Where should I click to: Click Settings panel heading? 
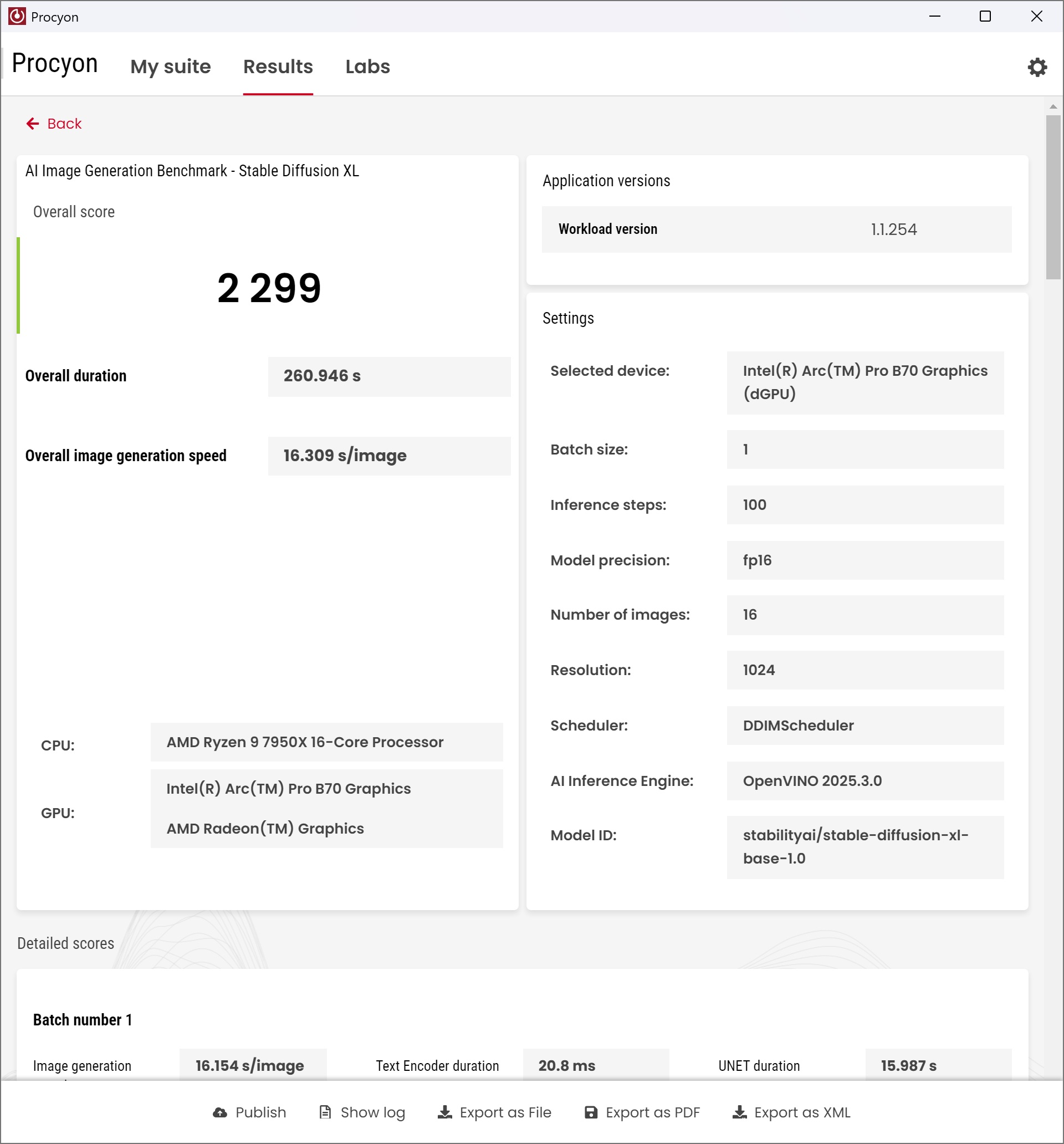(568, 318)
